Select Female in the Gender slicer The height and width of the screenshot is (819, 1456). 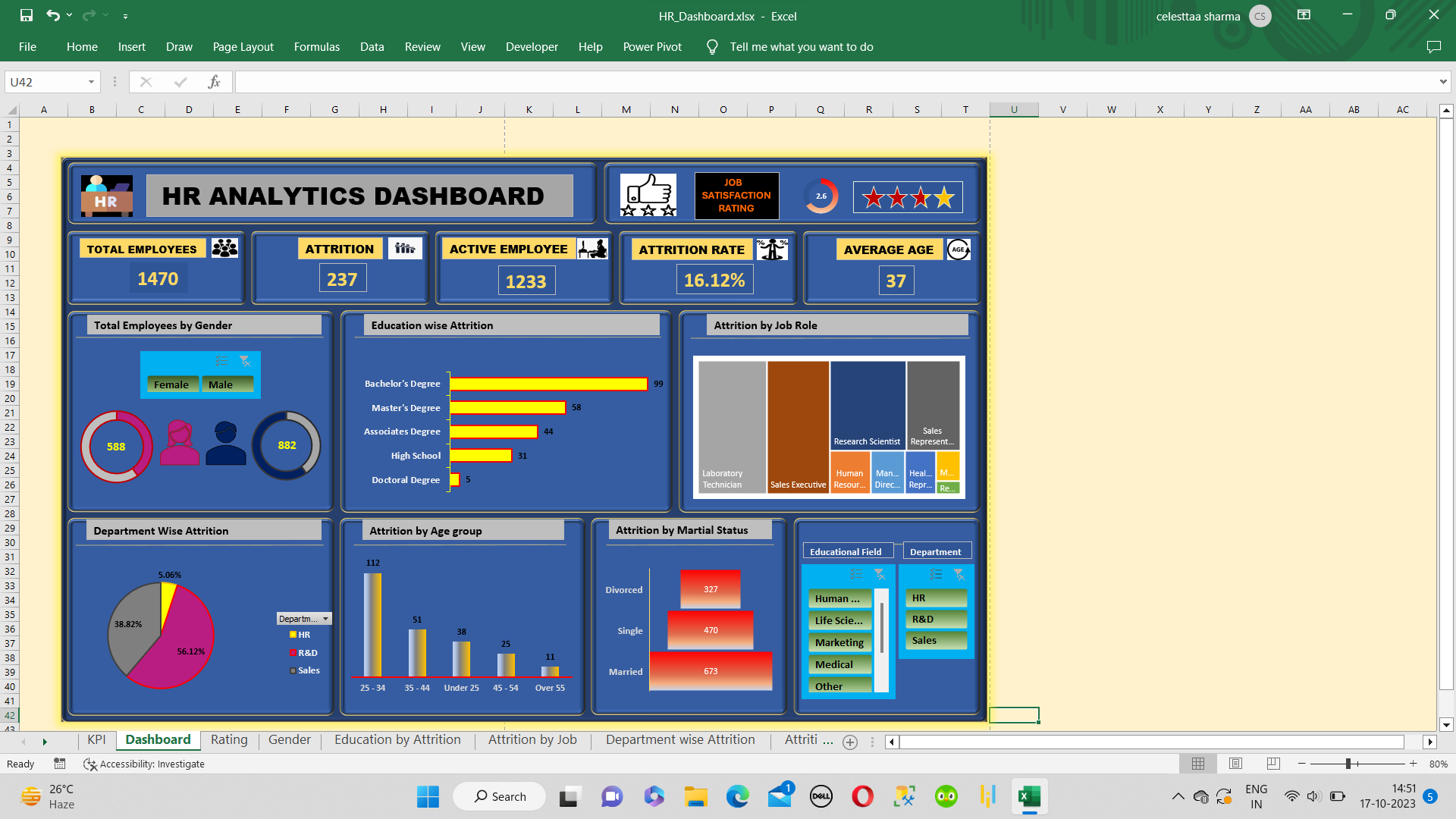[x=172, y=384]
